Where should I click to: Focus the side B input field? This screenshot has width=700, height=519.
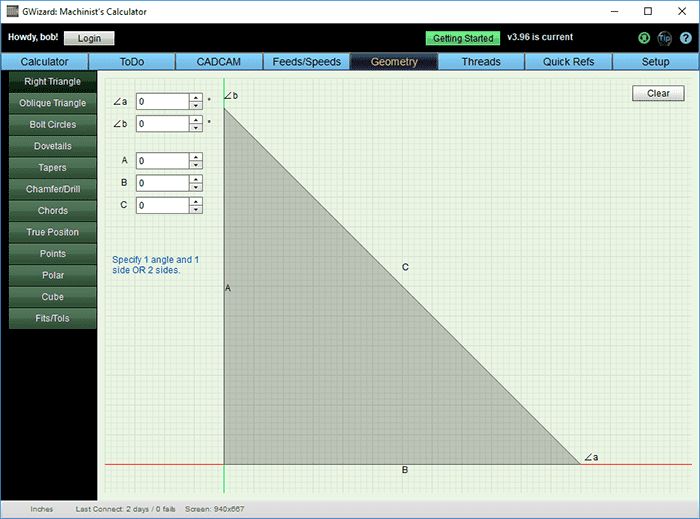[x=162, y=183]
